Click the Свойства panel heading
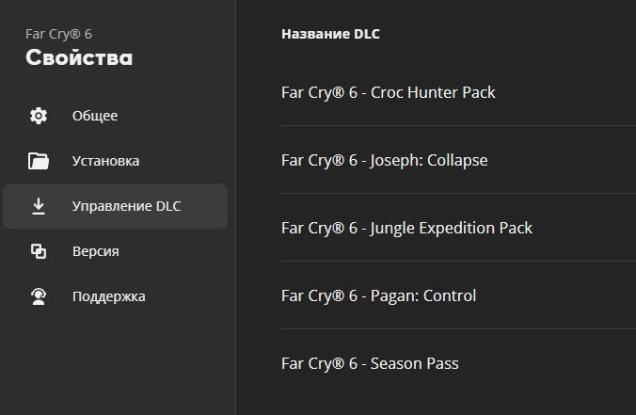This screenshot has height=415, width=636. tap(79, 58)
